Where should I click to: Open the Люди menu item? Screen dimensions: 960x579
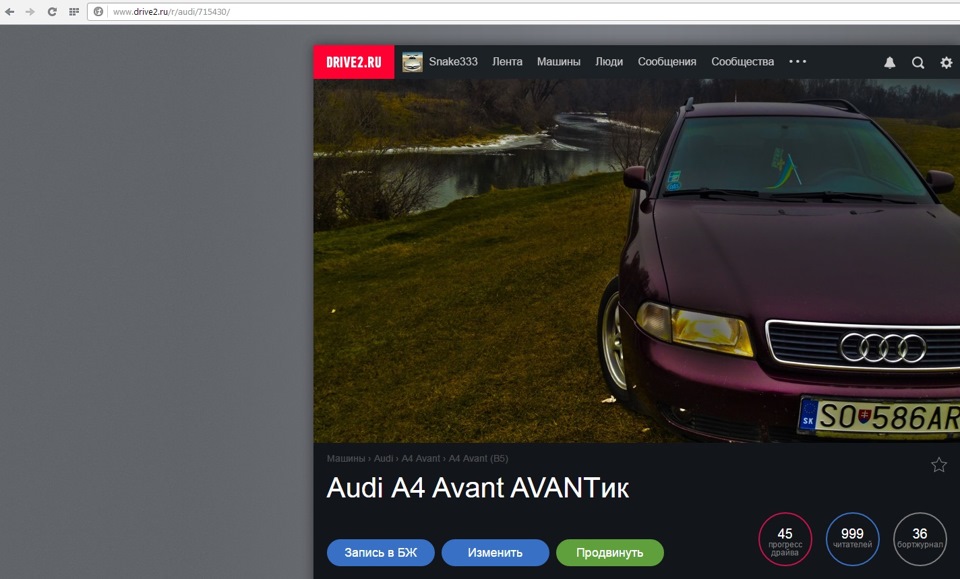tap(609, 62)
